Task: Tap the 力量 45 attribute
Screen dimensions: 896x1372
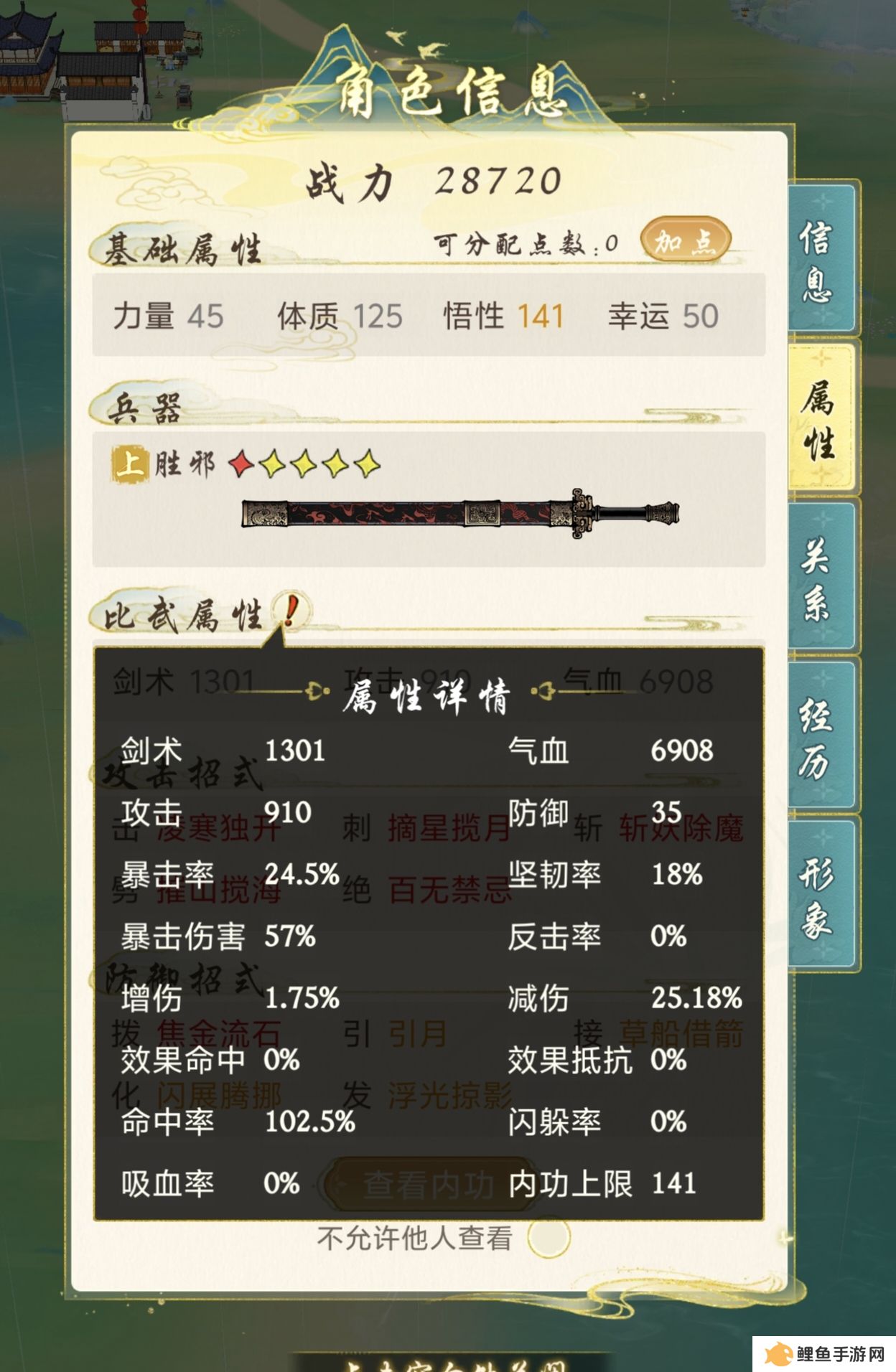Action: [169, 316]
